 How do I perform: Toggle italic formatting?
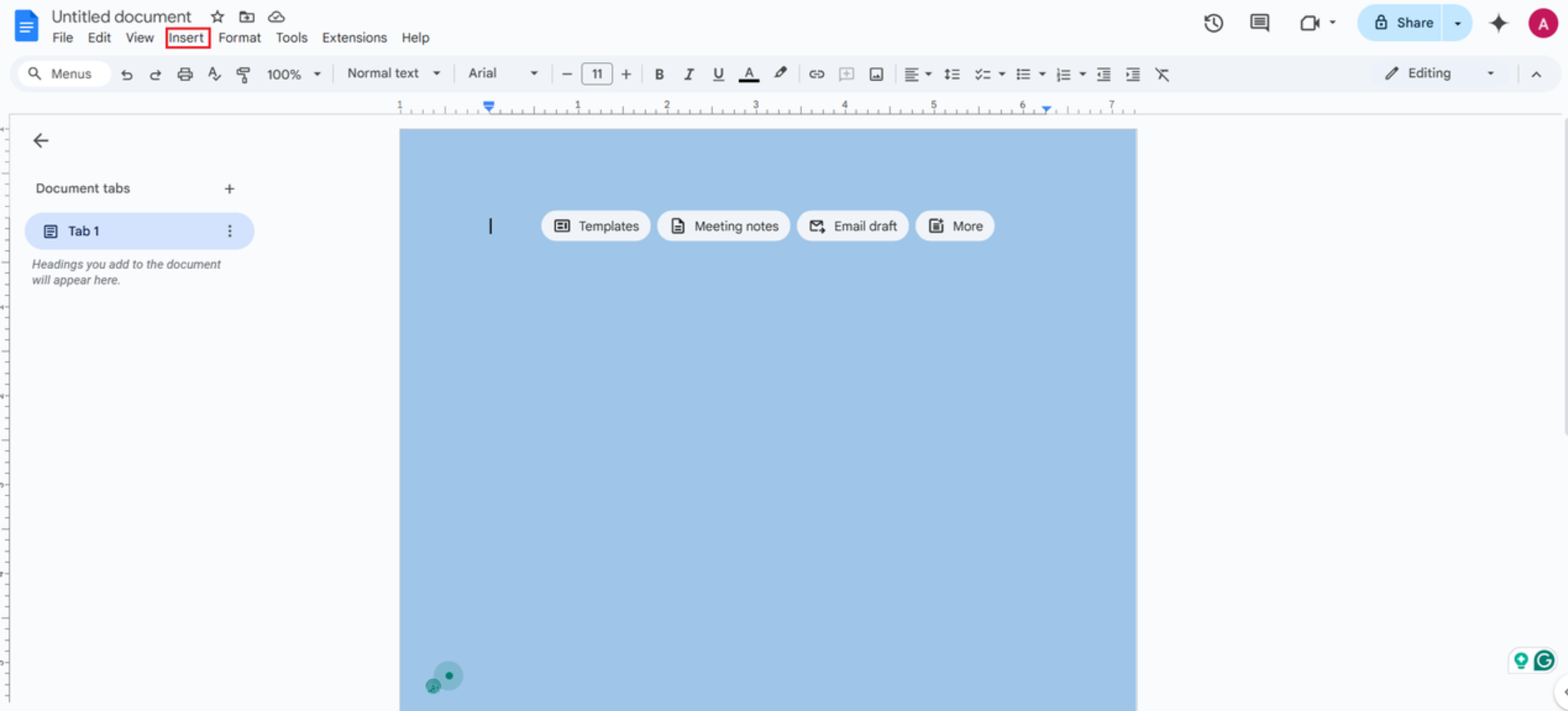pos(688,73)
